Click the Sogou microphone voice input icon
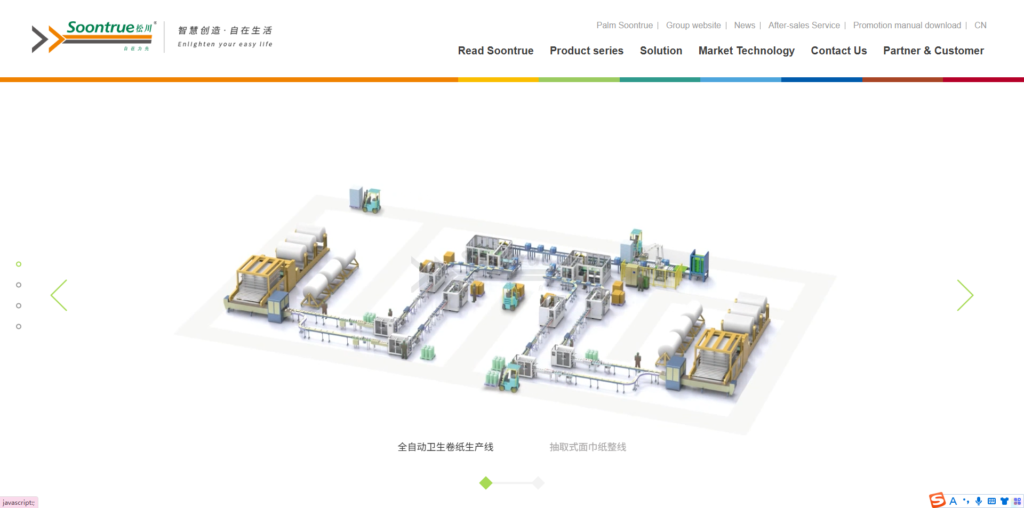The width and height of the screenshot is (1024, 508). pyautogui.click(x=978, y=500)
